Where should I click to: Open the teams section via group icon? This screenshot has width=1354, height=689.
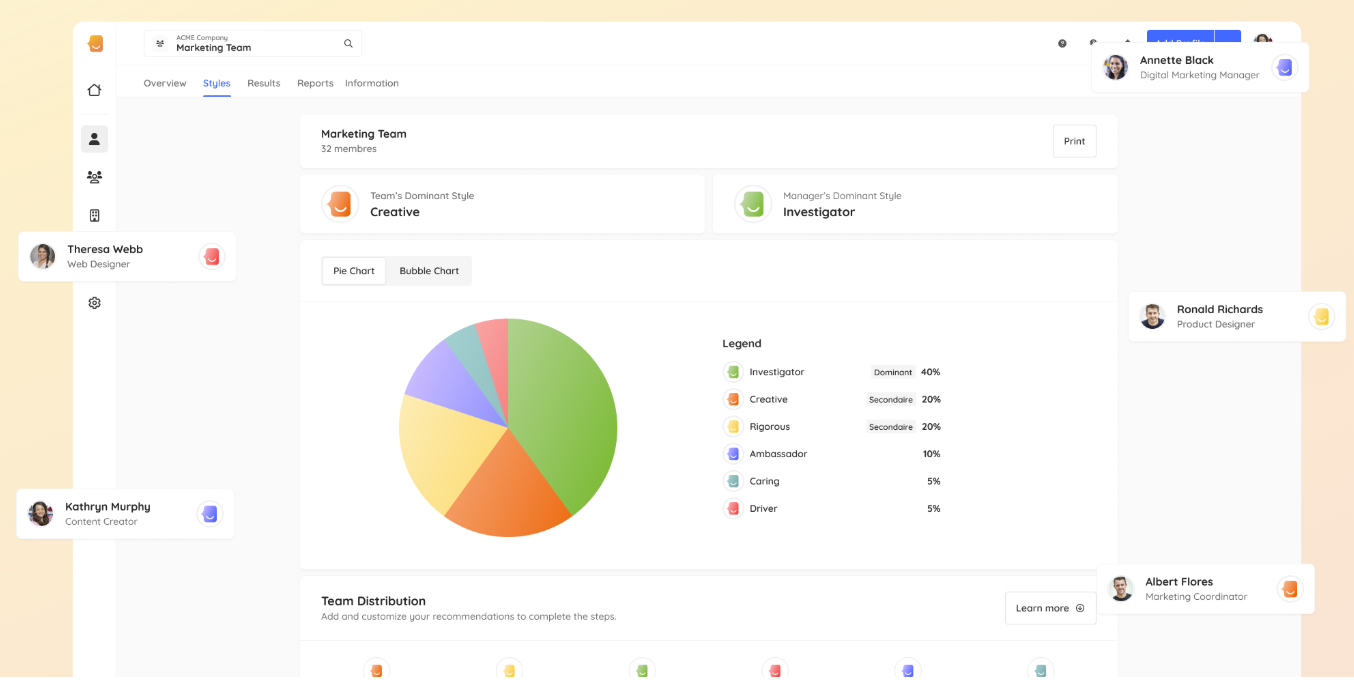(x=94, y=176)
